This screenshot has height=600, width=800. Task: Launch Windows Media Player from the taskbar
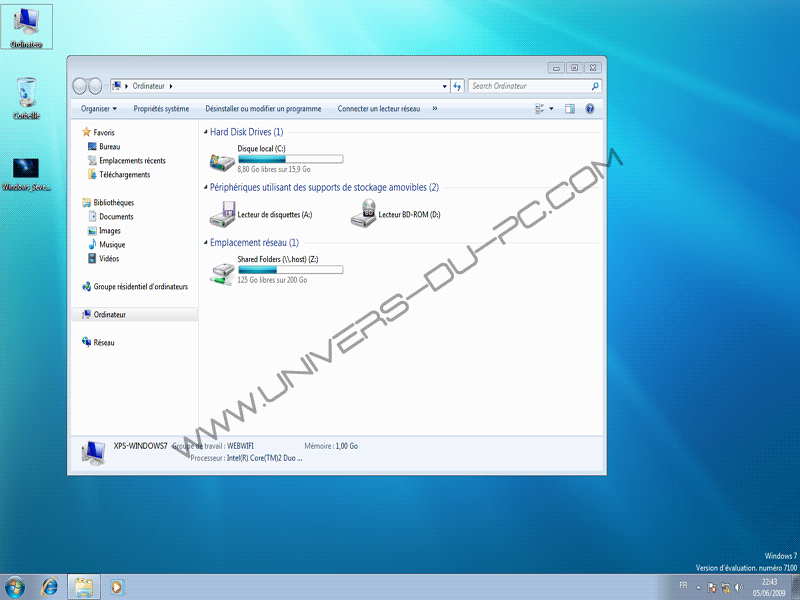116,587
